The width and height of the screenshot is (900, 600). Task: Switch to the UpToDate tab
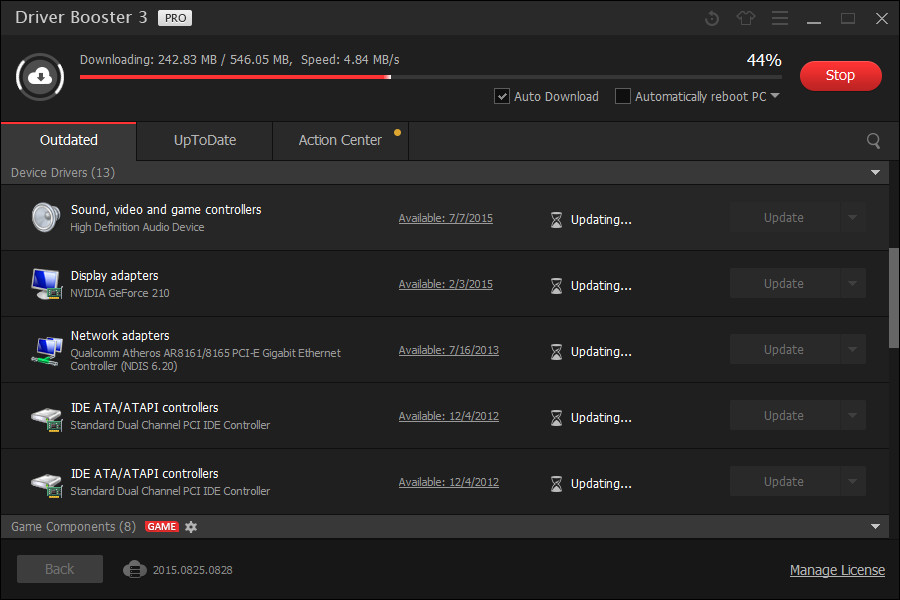[x=204, y=141]
